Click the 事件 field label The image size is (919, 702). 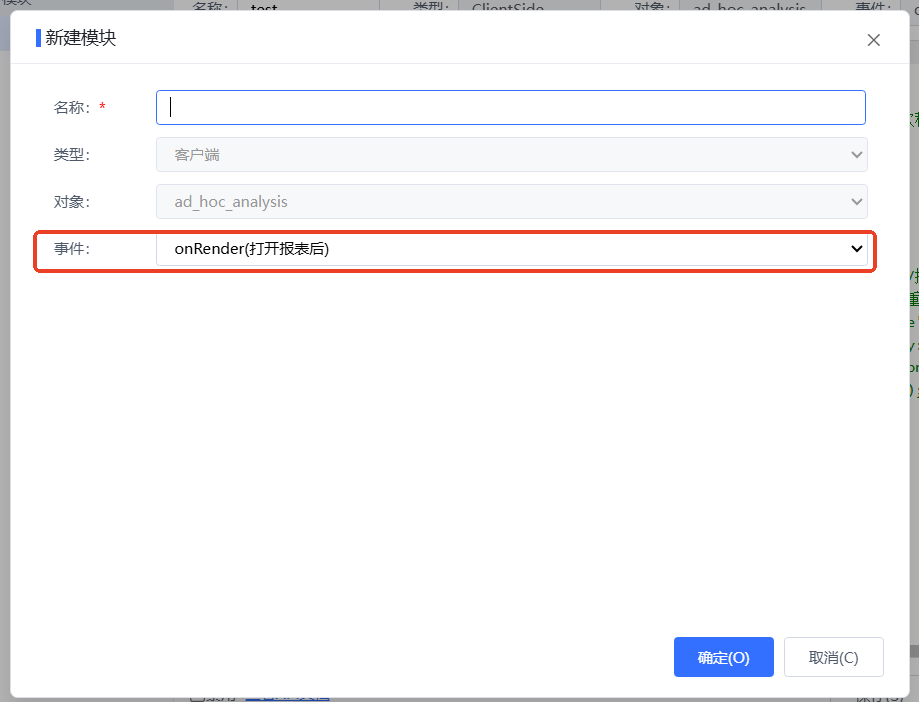72,248
